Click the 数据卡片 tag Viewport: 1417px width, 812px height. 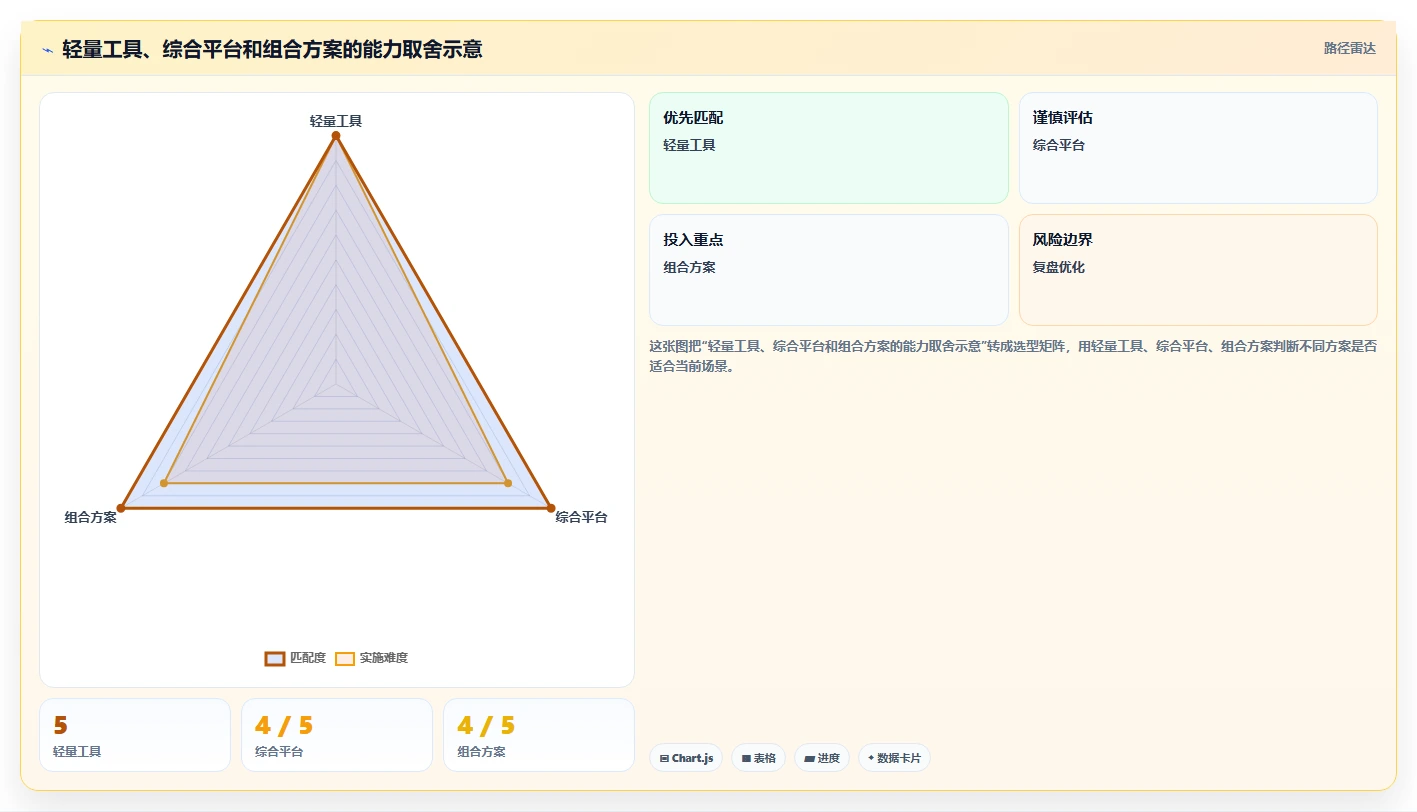(894, 758)
